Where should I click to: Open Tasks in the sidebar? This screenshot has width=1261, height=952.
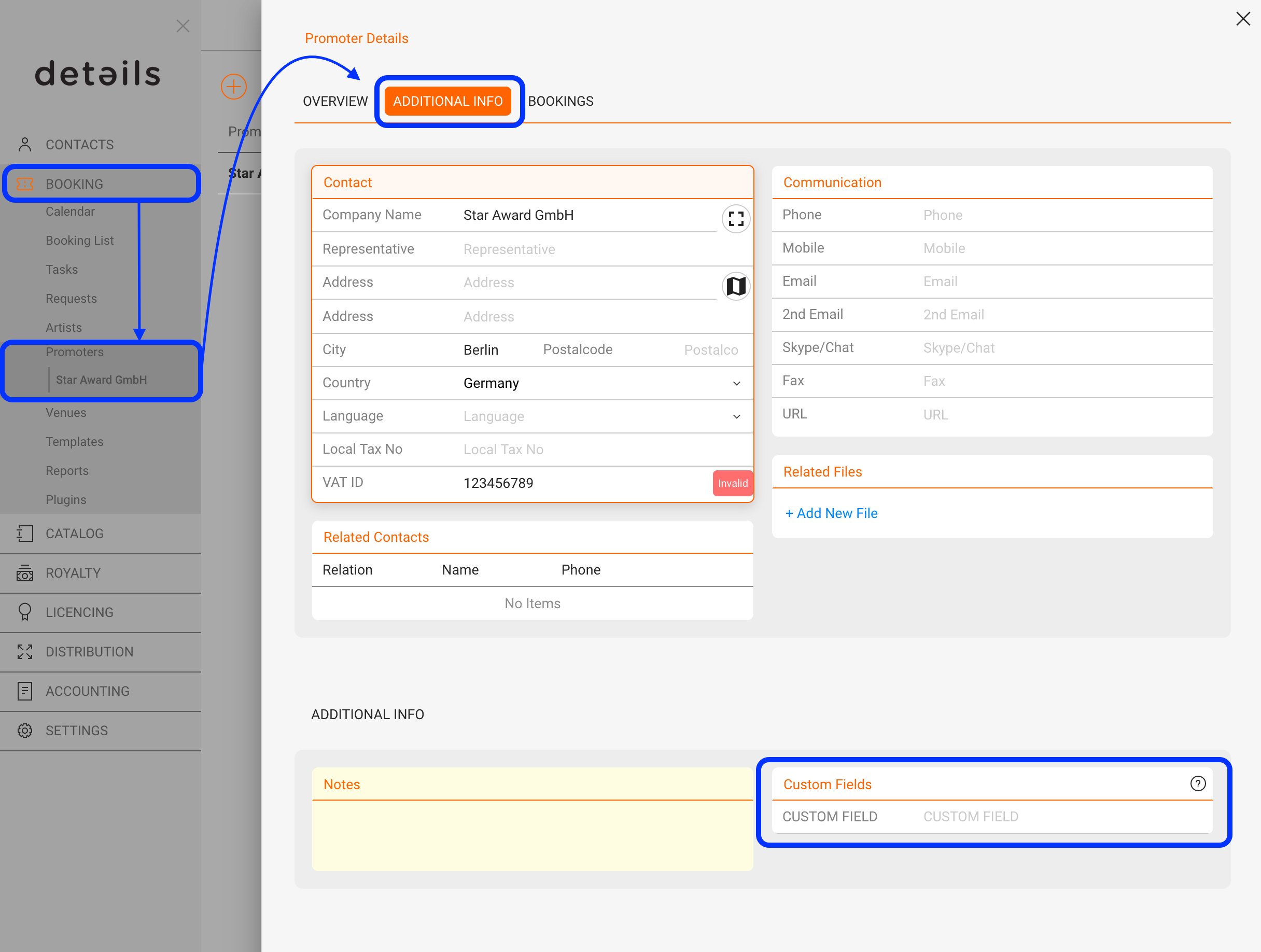point(62,270)
